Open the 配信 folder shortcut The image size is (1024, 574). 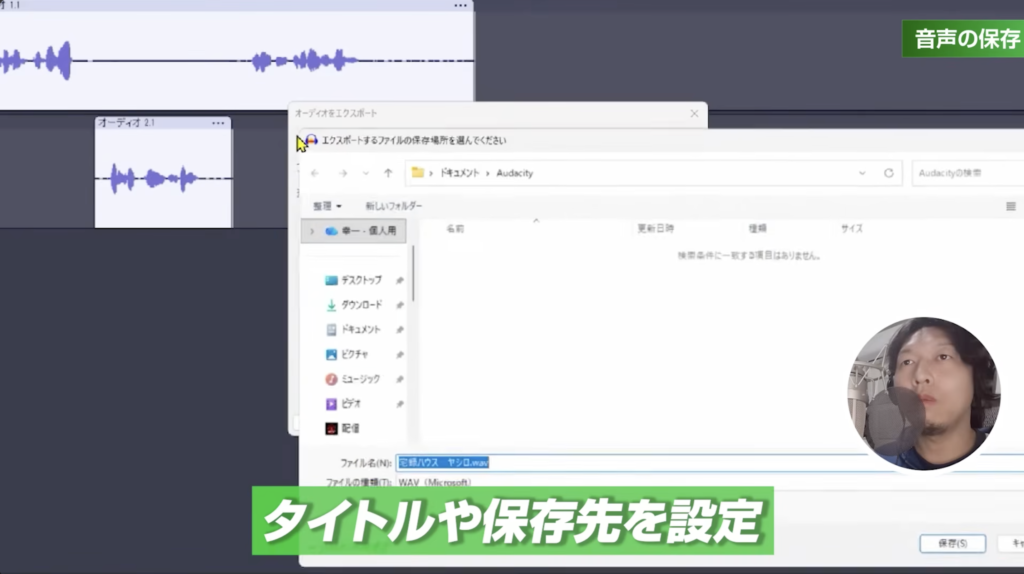(349, 428)
